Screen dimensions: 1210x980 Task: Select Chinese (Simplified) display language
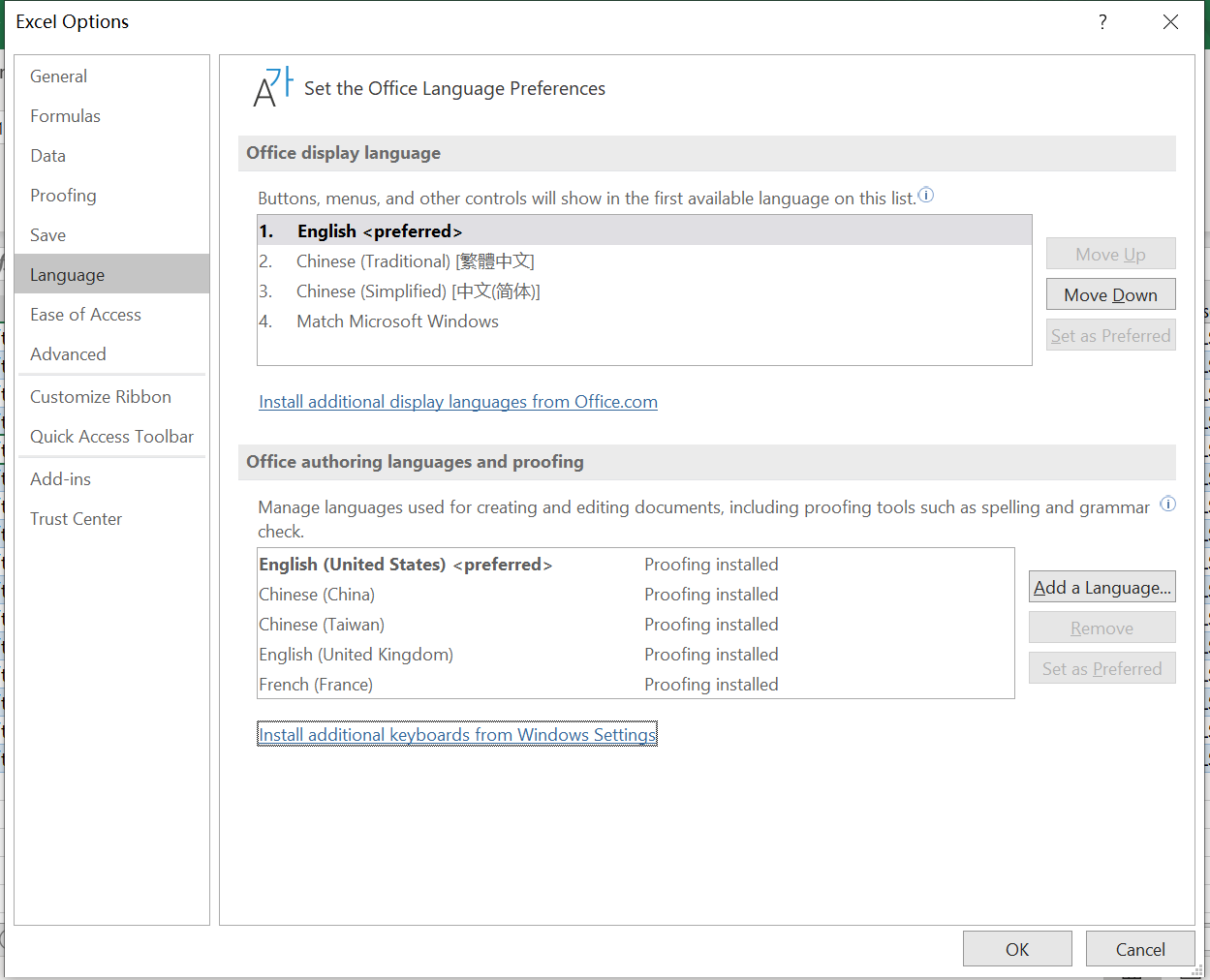point(644,291)
